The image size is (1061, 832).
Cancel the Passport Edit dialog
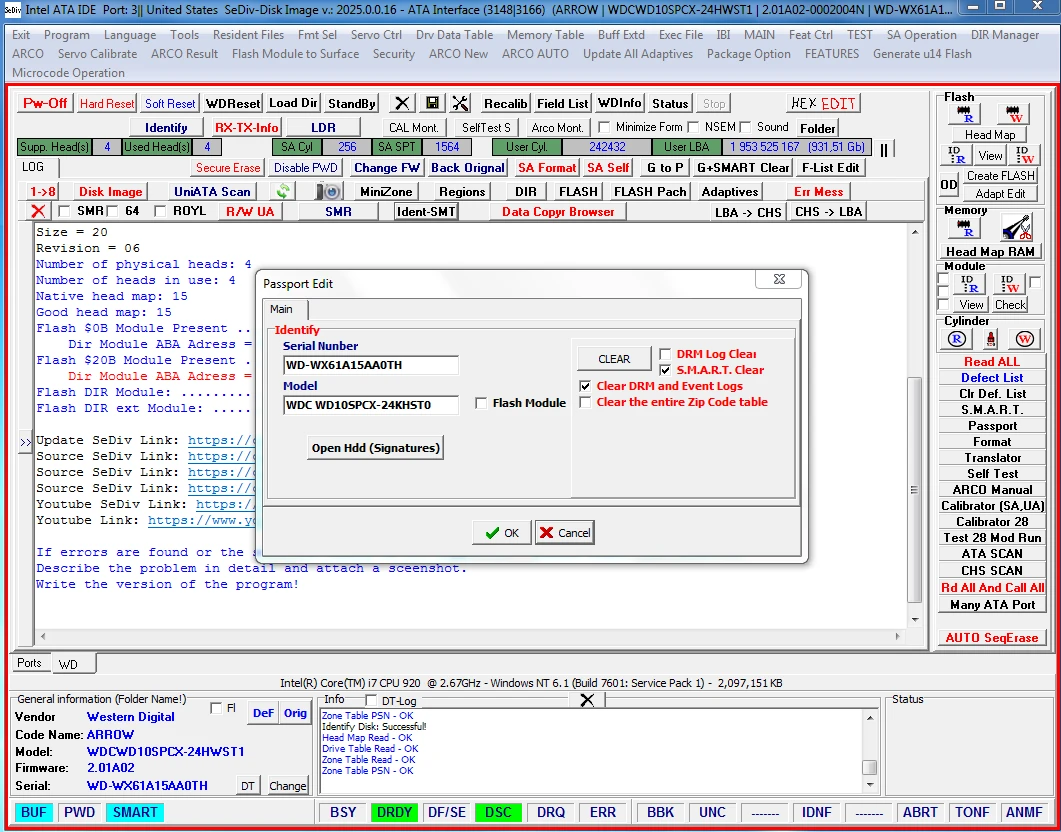click(564, 533)
